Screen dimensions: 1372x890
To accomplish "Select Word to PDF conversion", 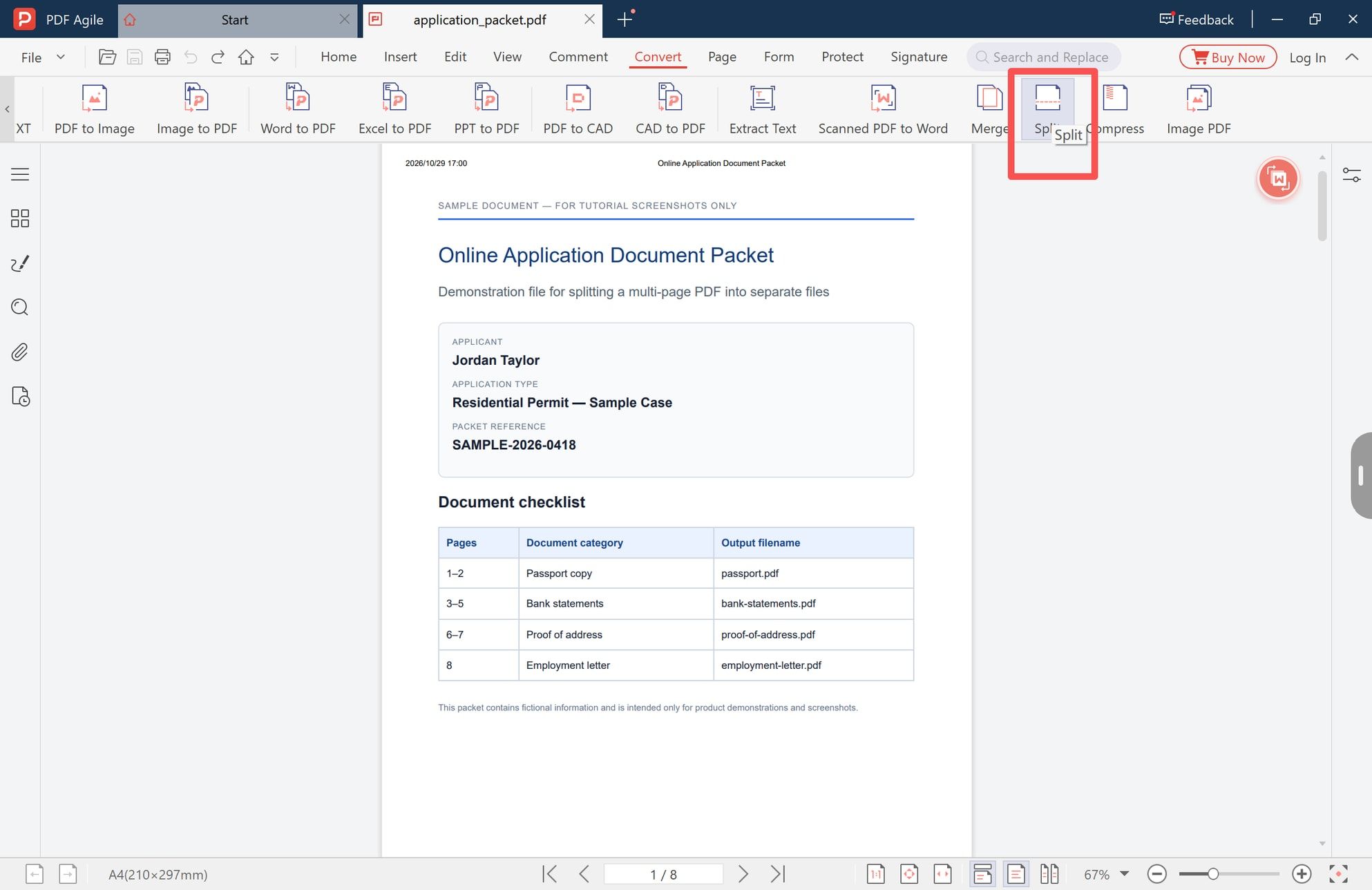I will click(x=298, y=109).
